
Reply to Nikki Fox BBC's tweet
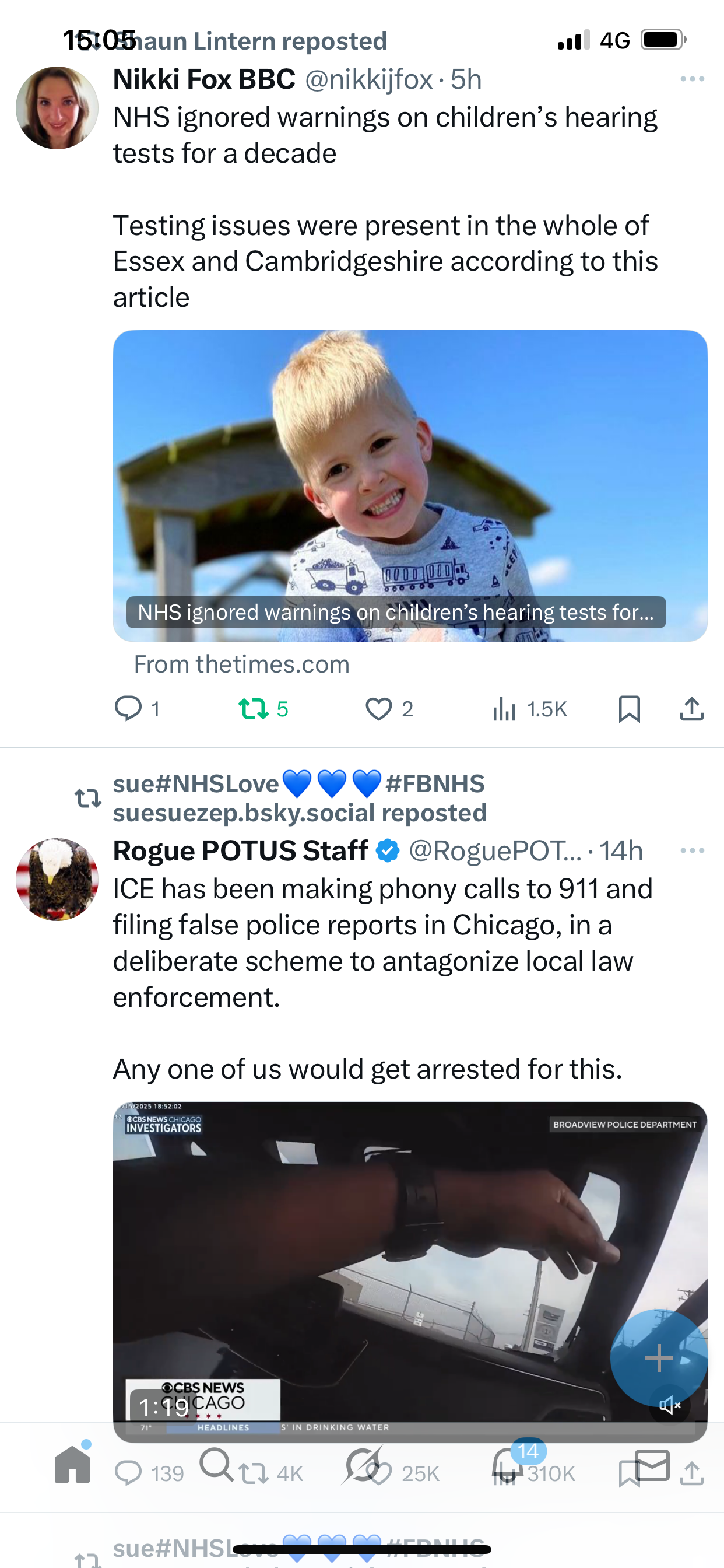(x=128, y=709)
